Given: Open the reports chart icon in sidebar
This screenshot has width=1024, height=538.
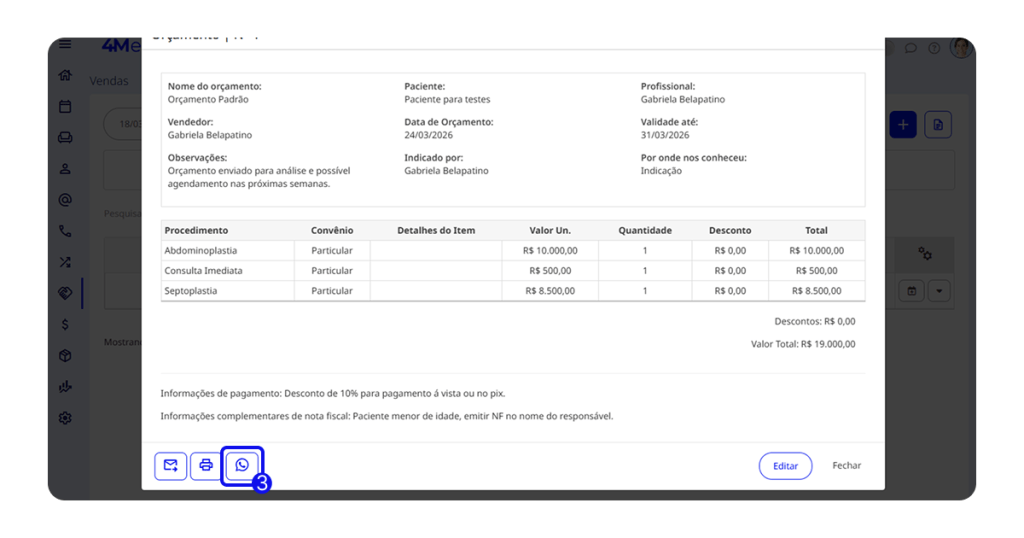Looking at the screenshot, I should click(x=65, y=387).
